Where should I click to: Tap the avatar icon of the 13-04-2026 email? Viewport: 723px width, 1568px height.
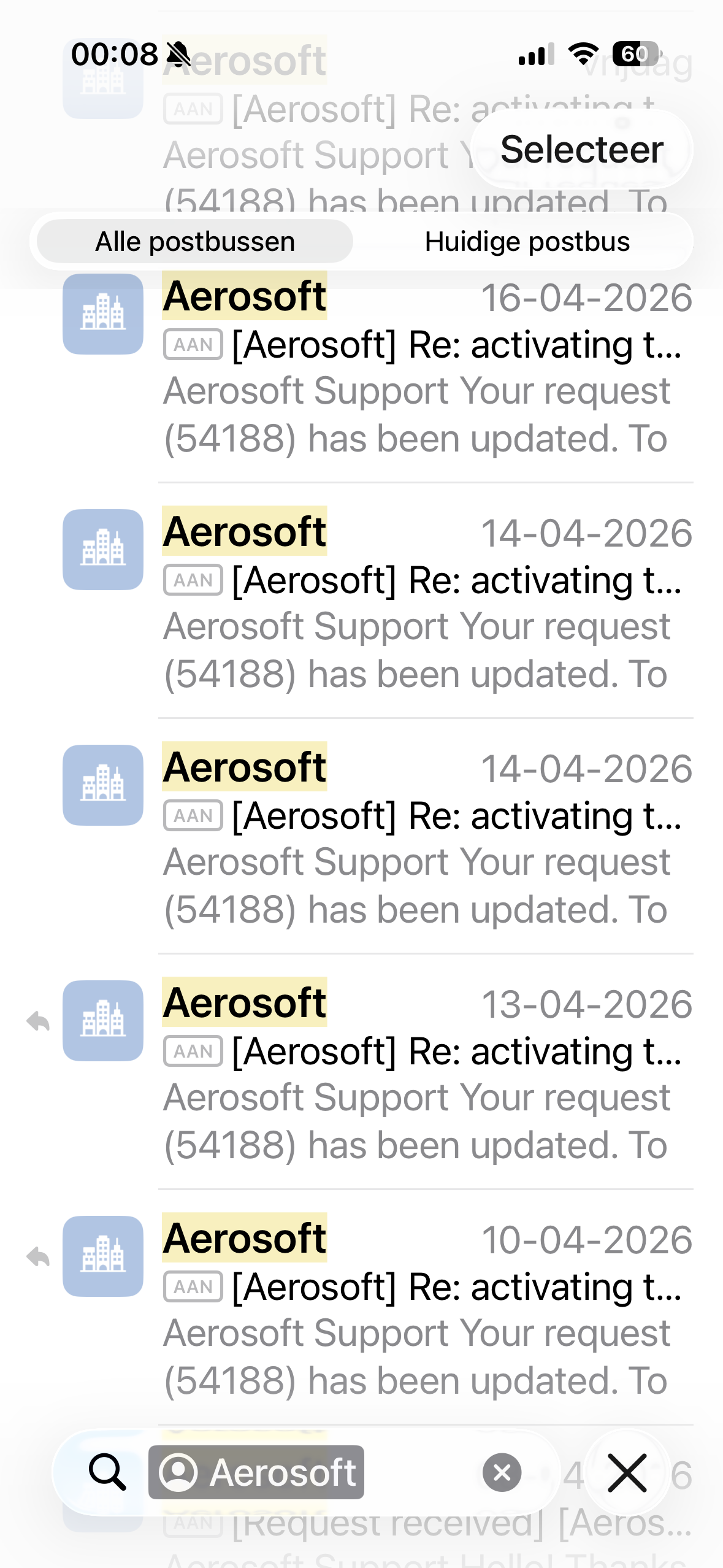click(x=103, y=1021)
